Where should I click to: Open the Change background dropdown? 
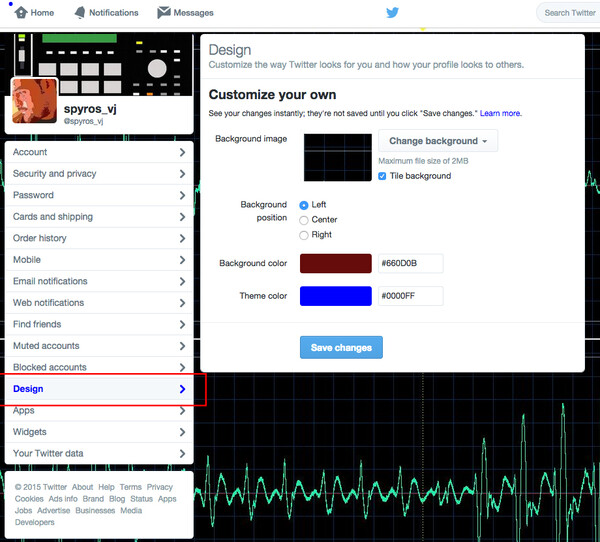click(438, 141)
